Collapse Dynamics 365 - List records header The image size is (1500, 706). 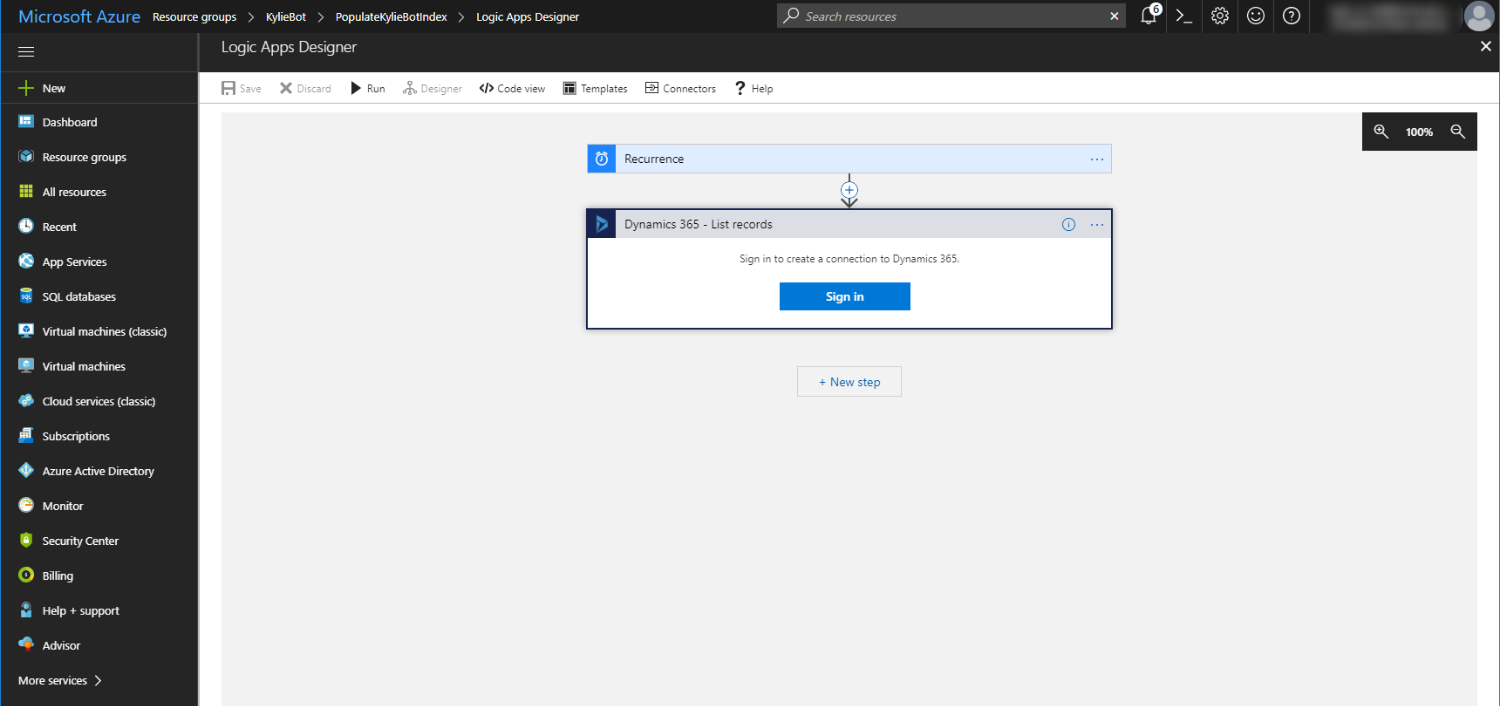pyautogui.click(x=849, y=224)
